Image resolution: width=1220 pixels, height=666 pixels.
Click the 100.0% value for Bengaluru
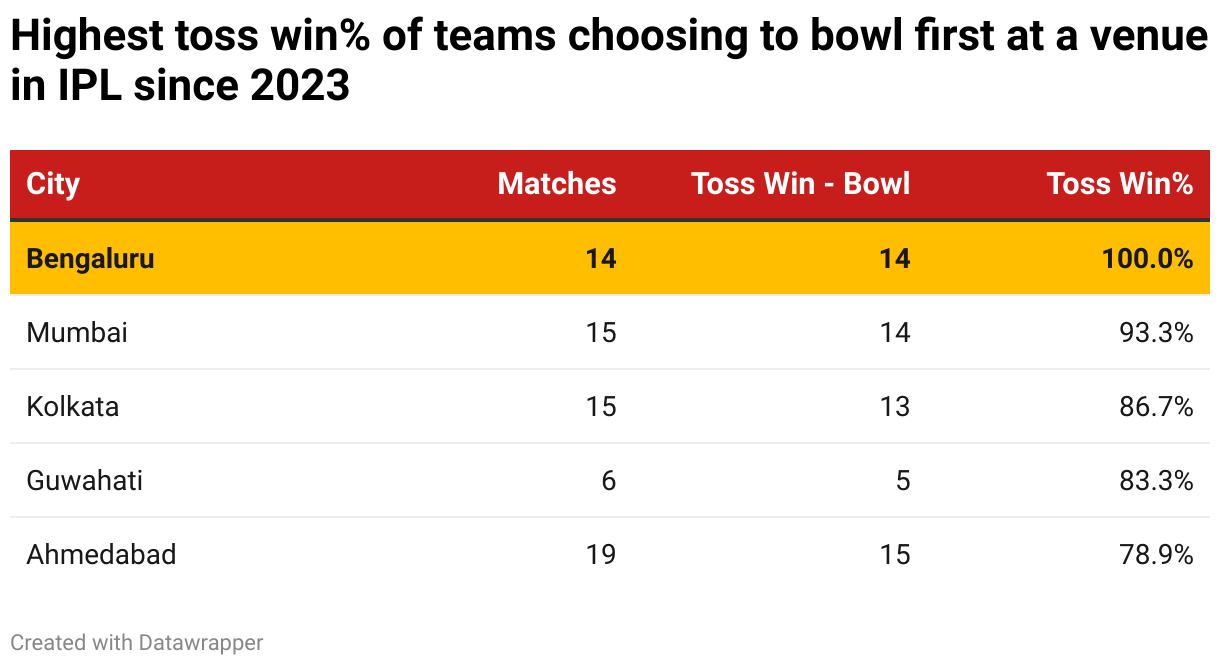[x=1148, y=258]
